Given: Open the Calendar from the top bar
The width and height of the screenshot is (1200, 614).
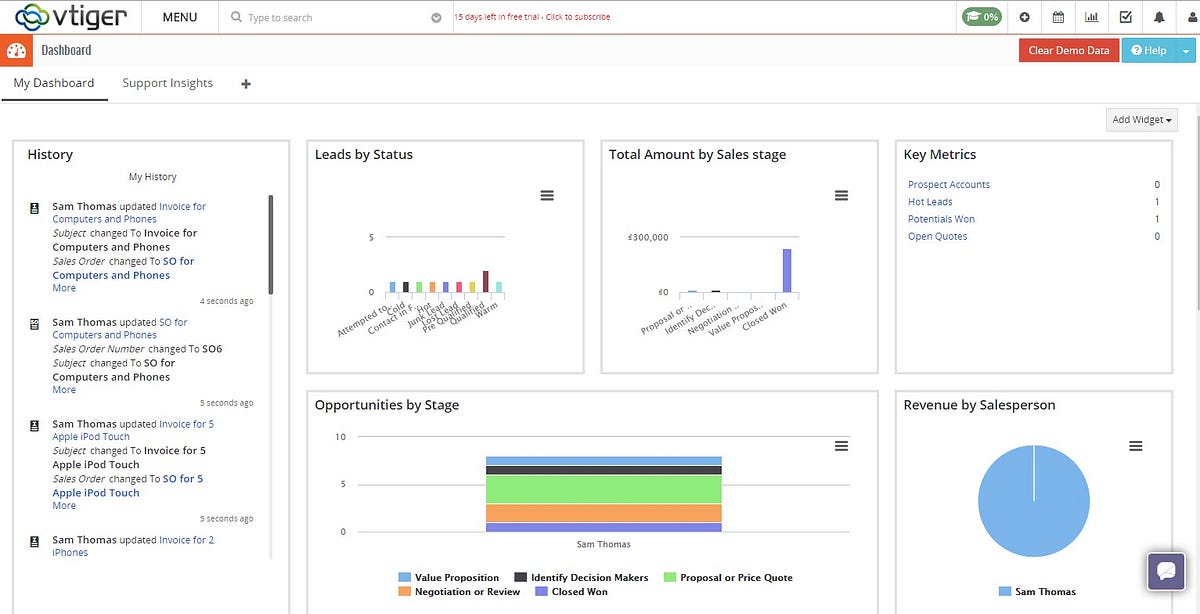Looking at the screenshot, I should [x=1058, y=17].
